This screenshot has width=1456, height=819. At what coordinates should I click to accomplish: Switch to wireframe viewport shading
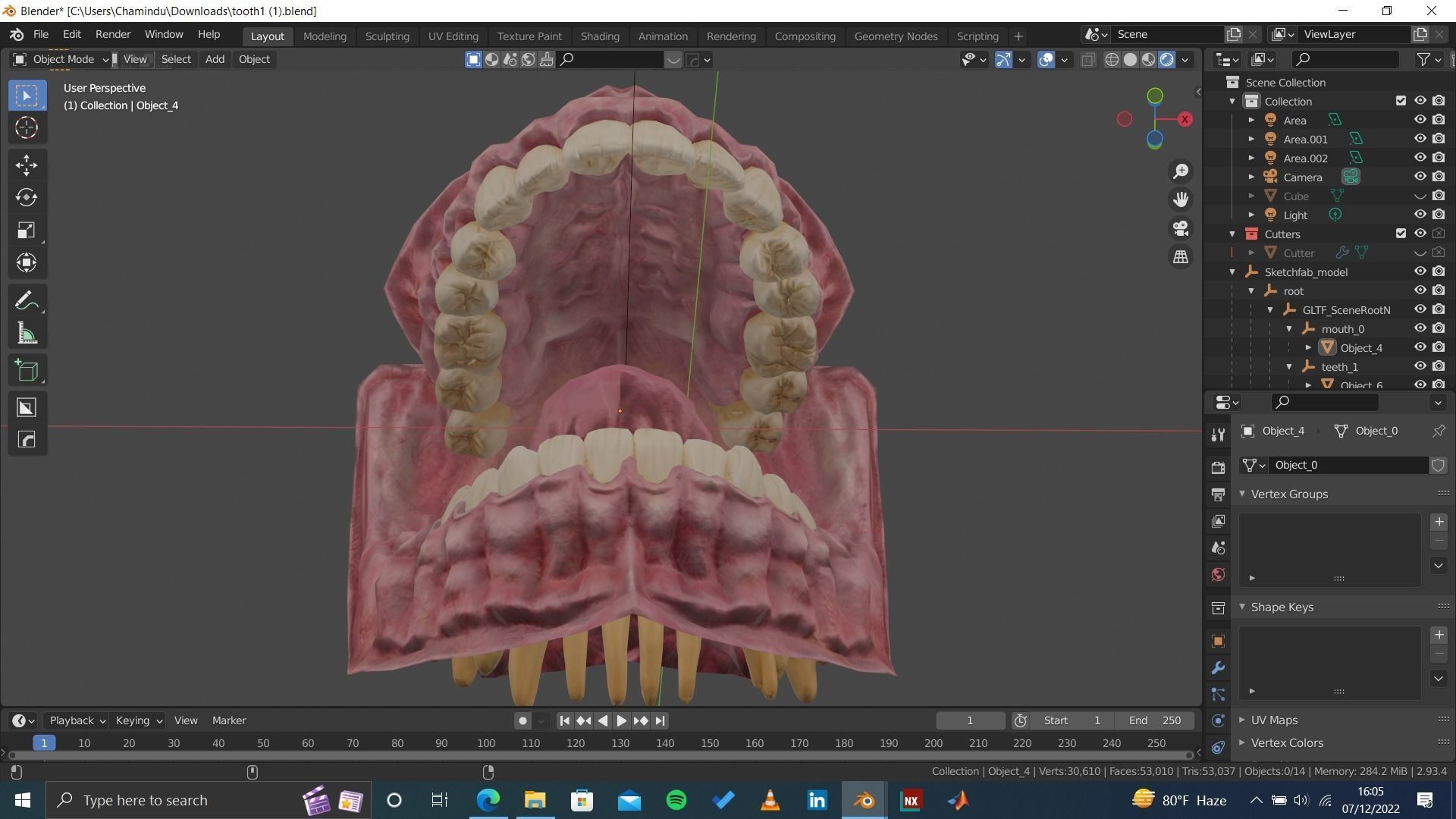(1112, 60)
